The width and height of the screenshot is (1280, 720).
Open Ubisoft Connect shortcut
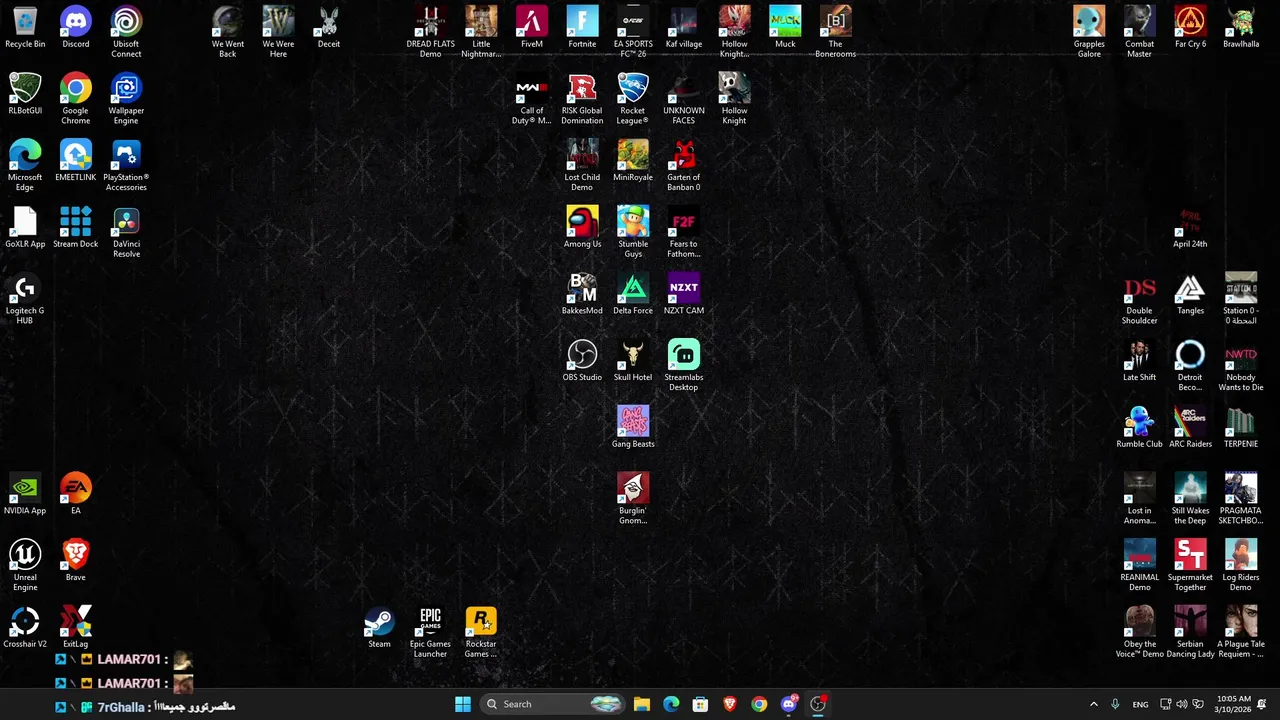point(126,32)
